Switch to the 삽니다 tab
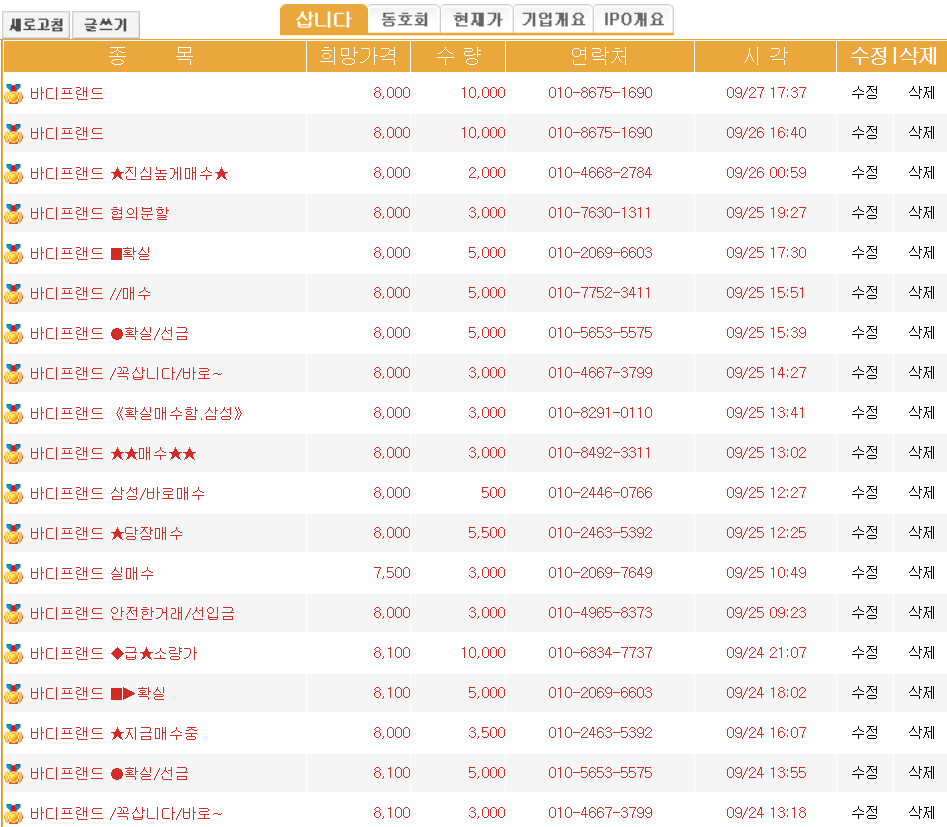Image resolution: width=947 pixels, height=827 pixels. point(324,19)
